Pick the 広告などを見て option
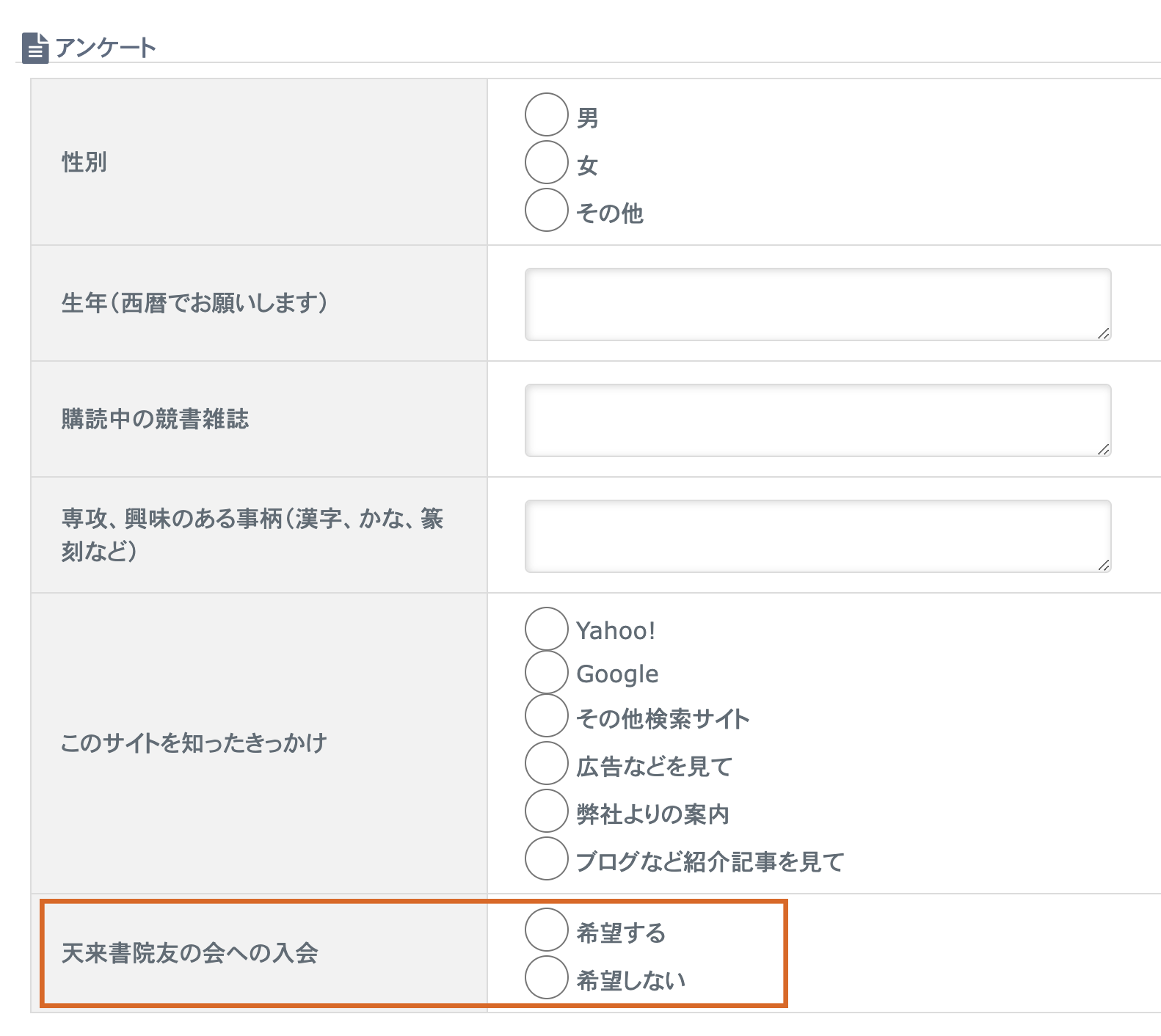This screenshot has height=1036, width=1161. coord(547,764)
